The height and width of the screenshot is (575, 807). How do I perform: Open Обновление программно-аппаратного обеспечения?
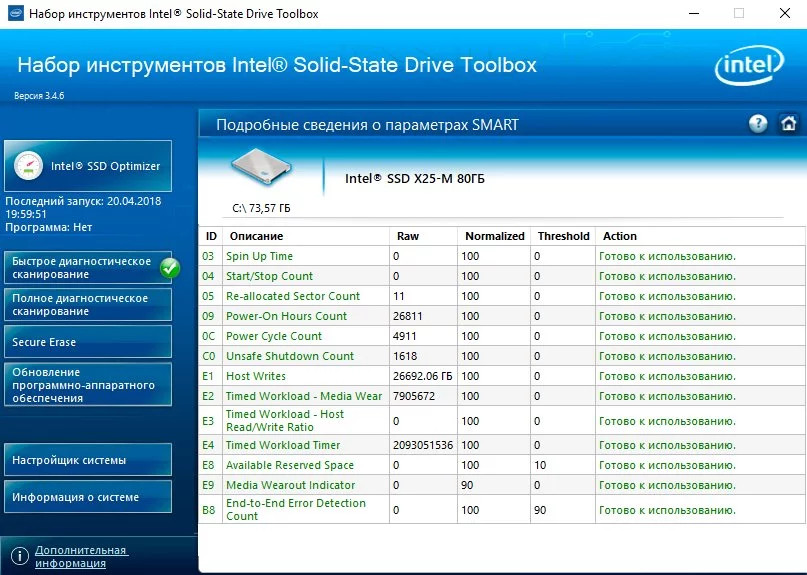88,385
